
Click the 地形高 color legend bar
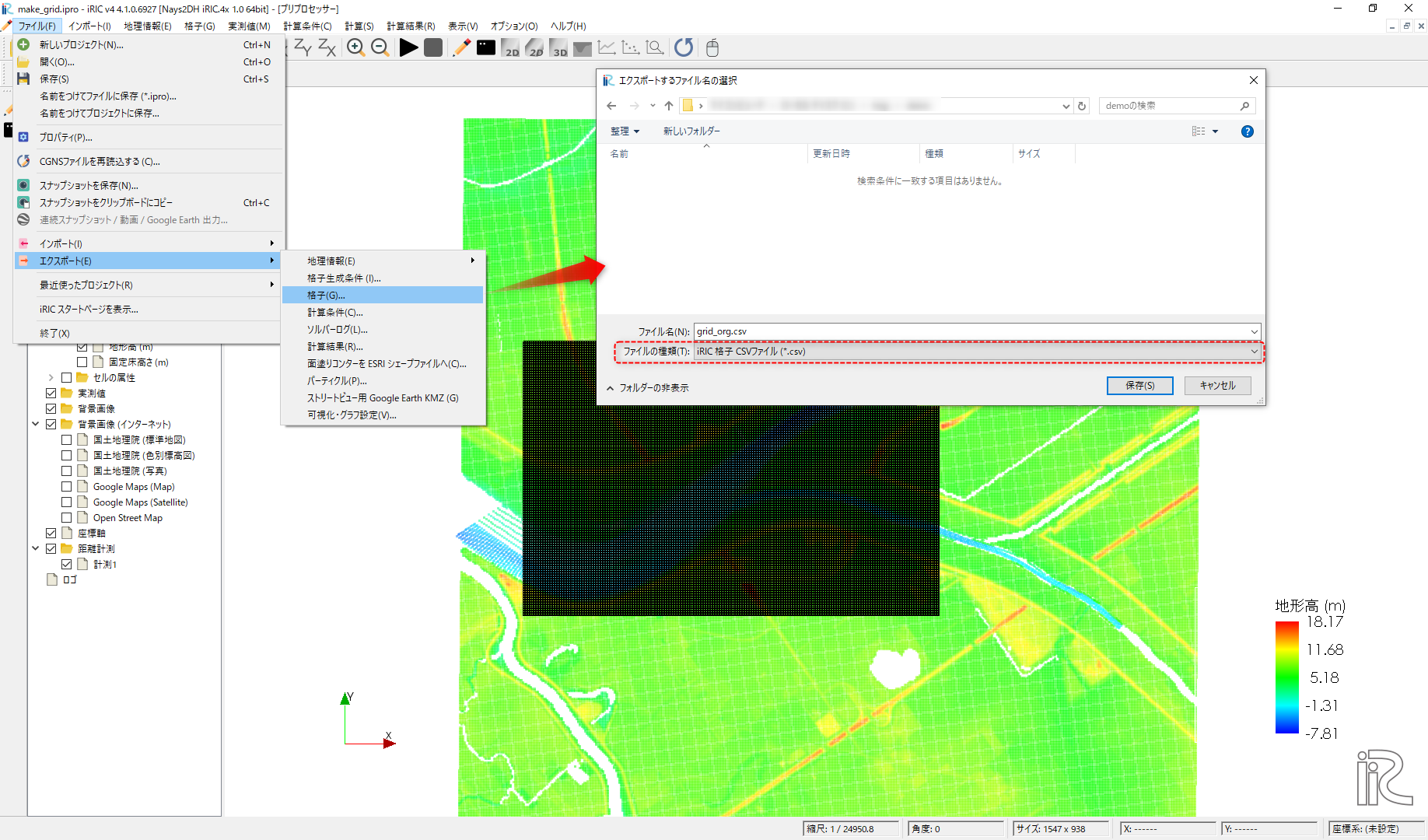tap(1286, 677)
